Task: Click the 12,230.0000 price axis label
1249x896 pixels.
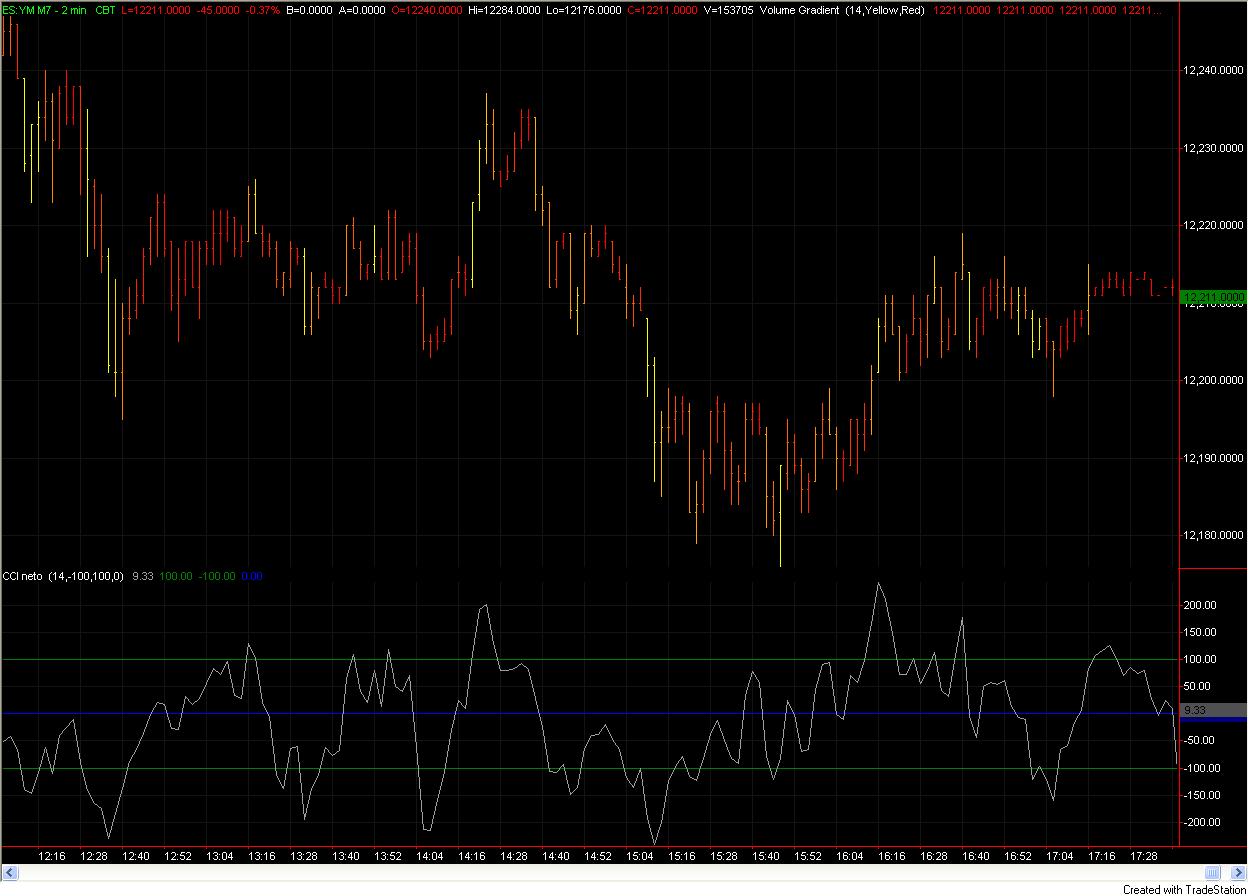Action: 1213,148
